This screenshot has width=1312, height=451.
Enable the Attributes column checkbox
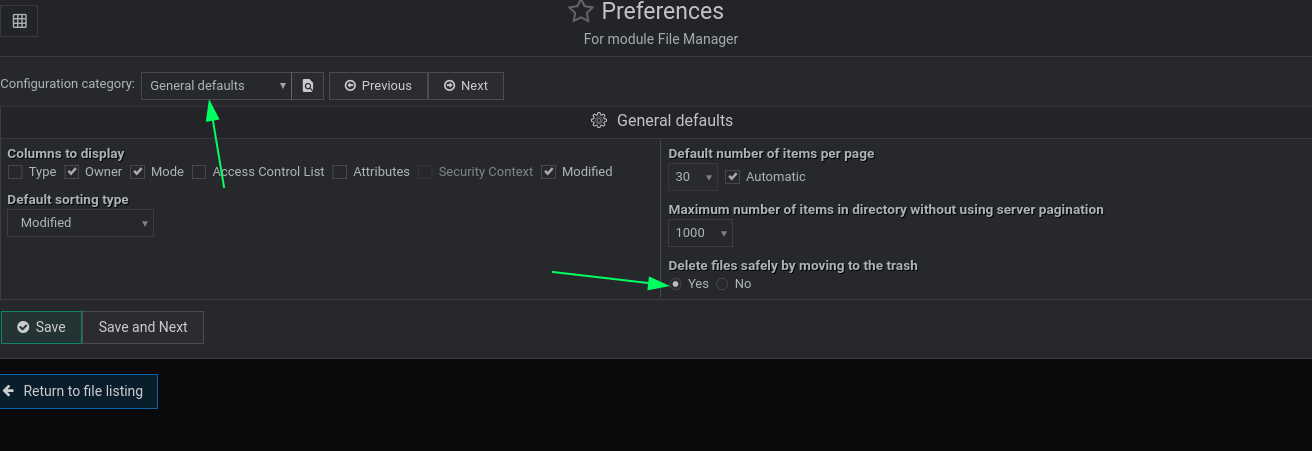point(340,172)
